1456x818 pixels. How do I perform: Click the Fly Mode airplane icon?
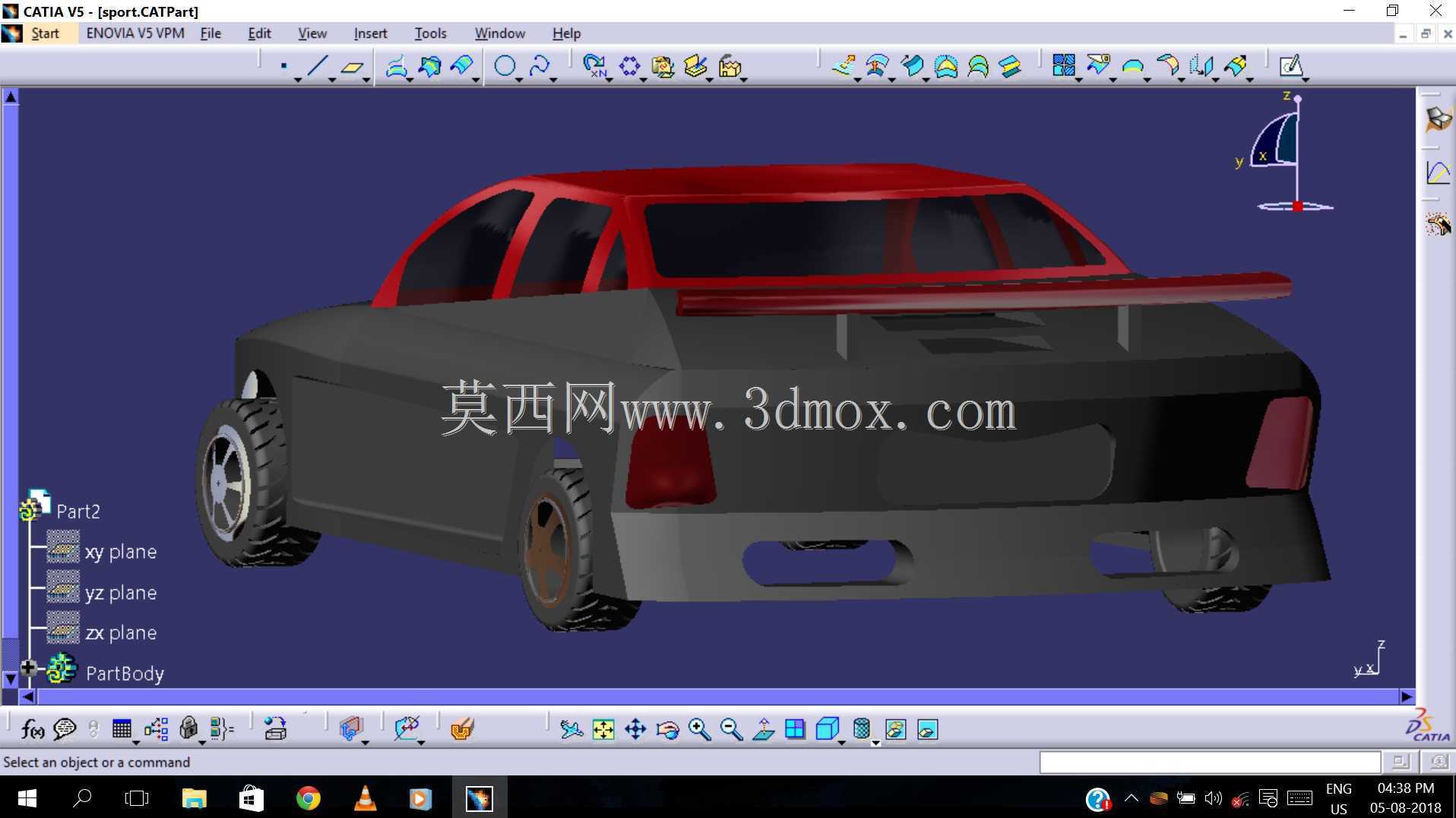tap(571, 730)
